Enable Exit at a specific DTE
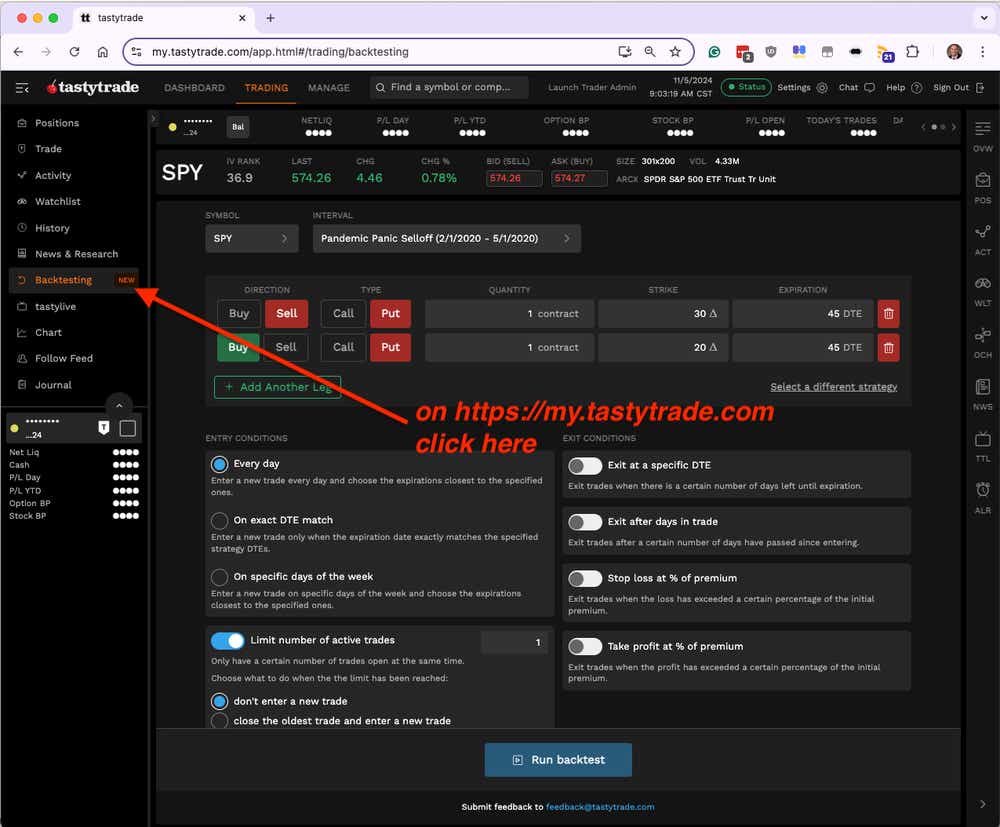This screenshot has height=827, width=1000. click(x=585, y=465)
